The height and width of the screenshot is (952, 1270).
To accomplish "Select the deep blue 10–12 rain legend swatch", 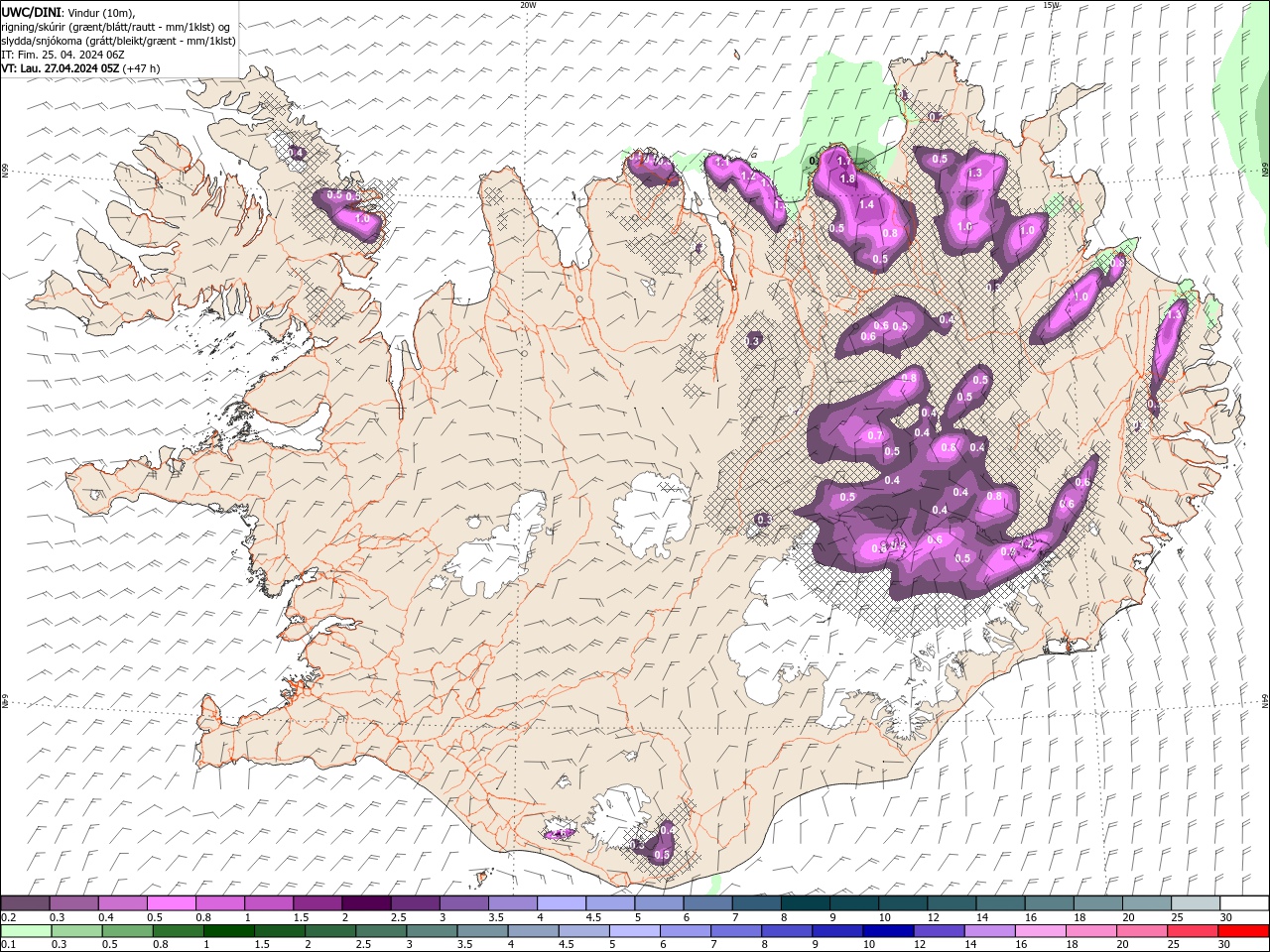I will (x=888, y=931).
